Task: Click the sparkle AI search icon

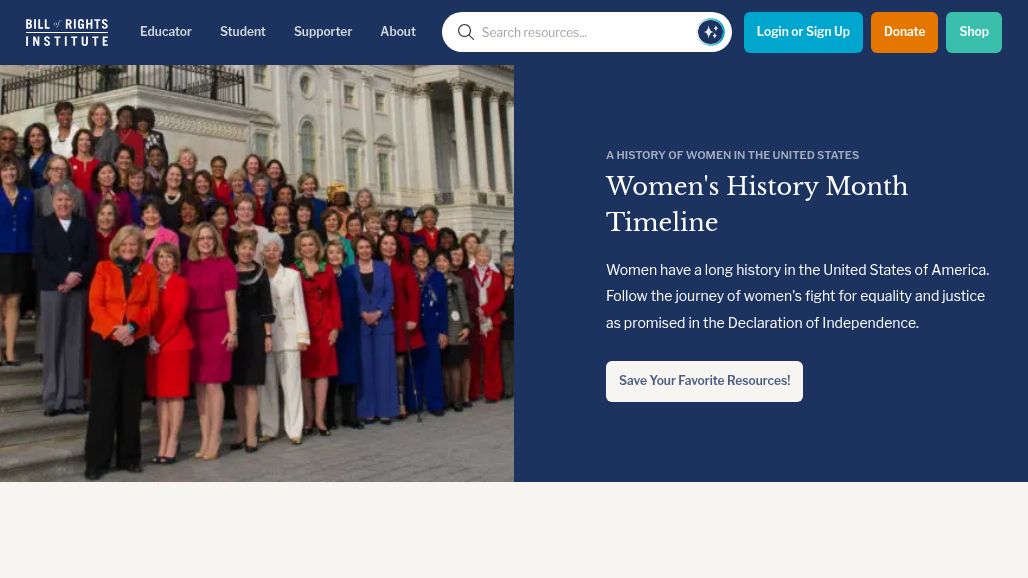Action: point(710,32)
